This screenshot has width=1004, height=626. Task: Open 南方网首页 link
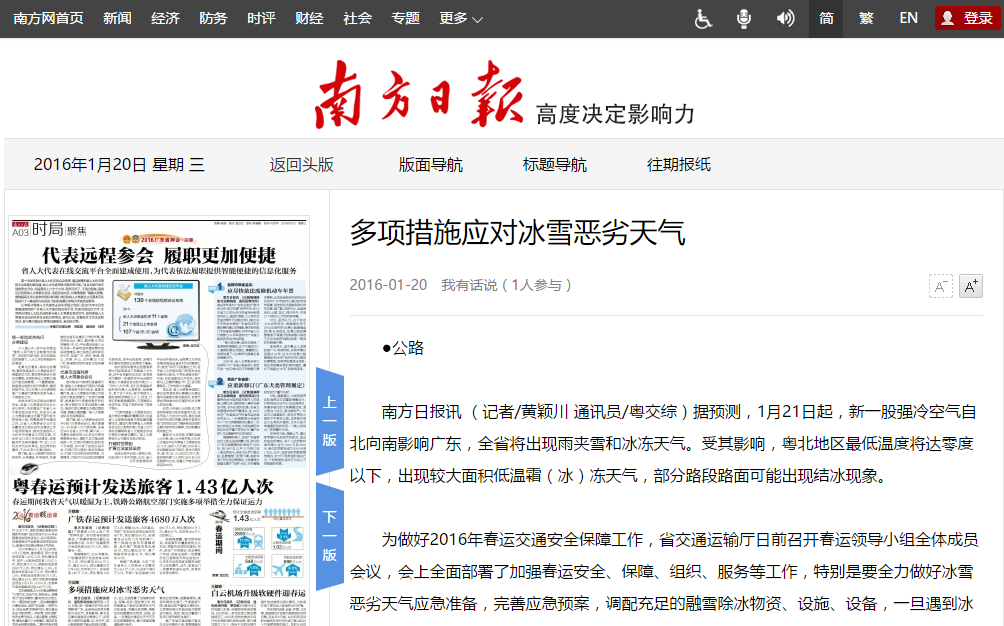click(48, 19)
